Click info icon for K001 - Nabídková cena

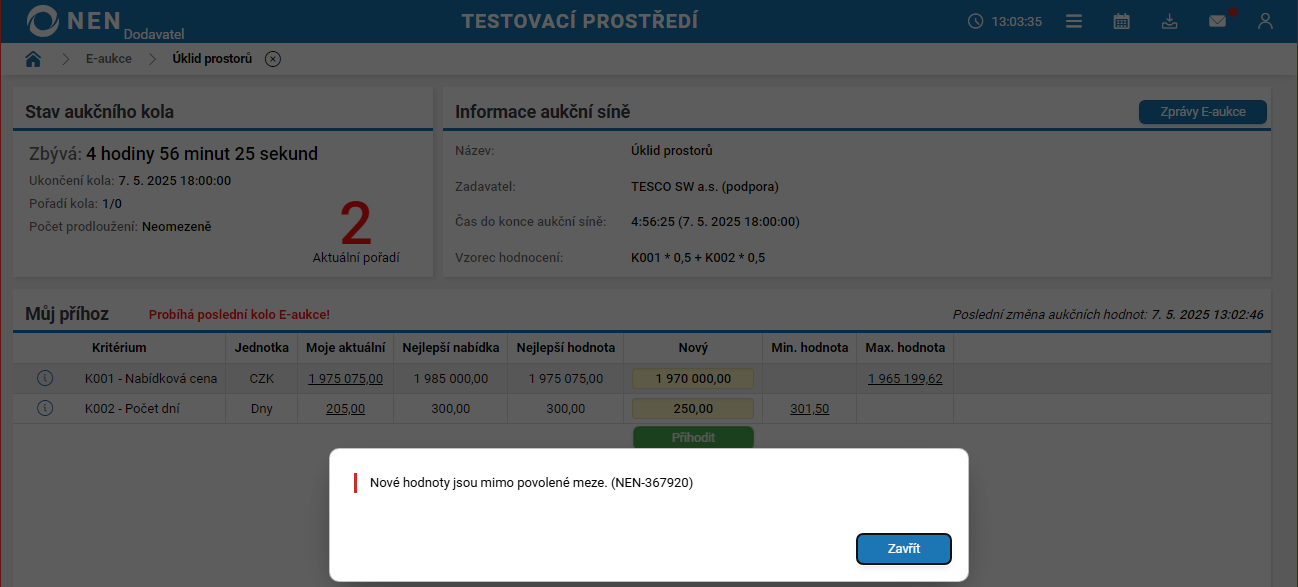(45, 379)
